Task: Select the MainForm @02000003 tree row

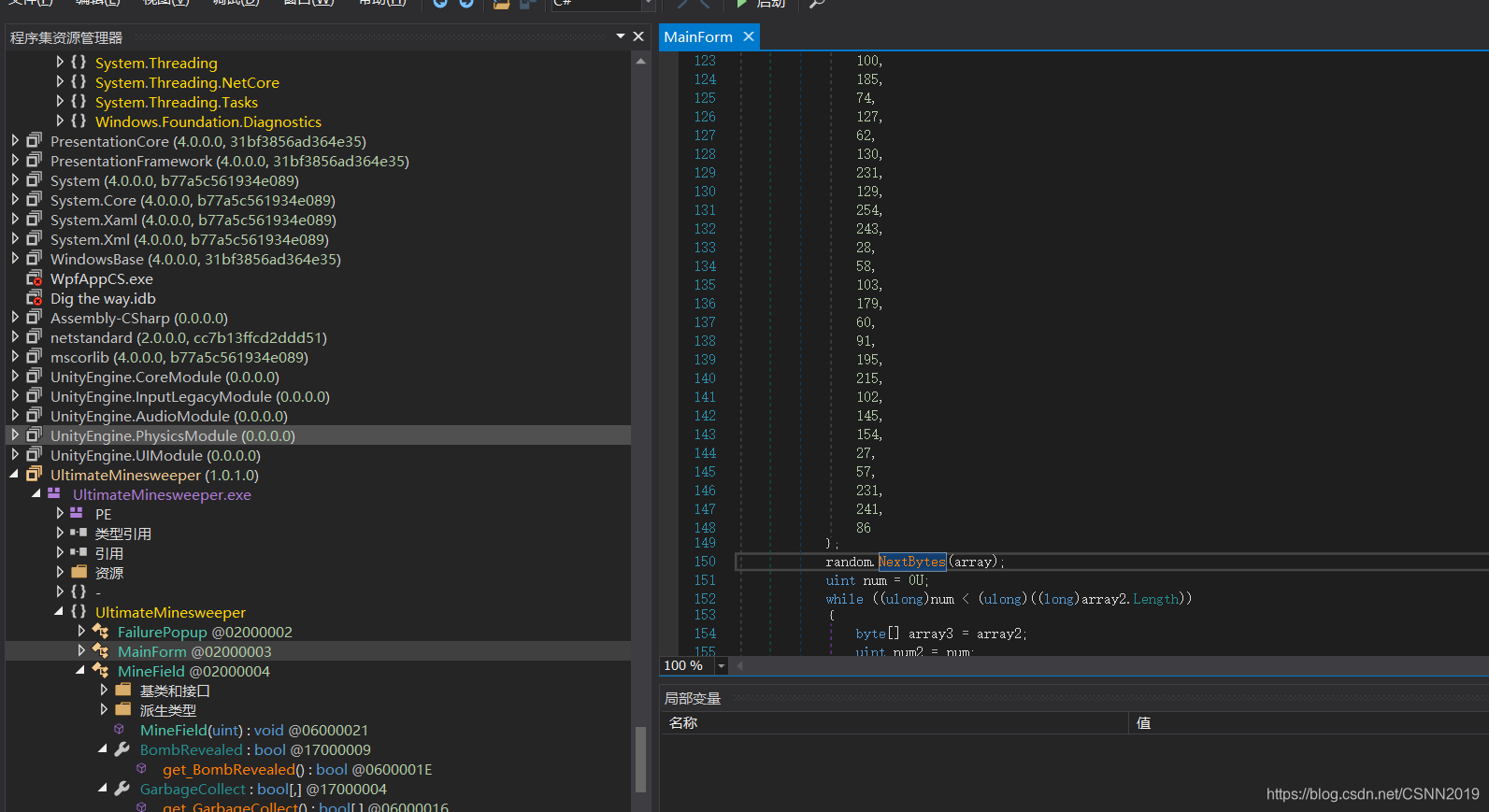Action: click(x=318, y=651)
